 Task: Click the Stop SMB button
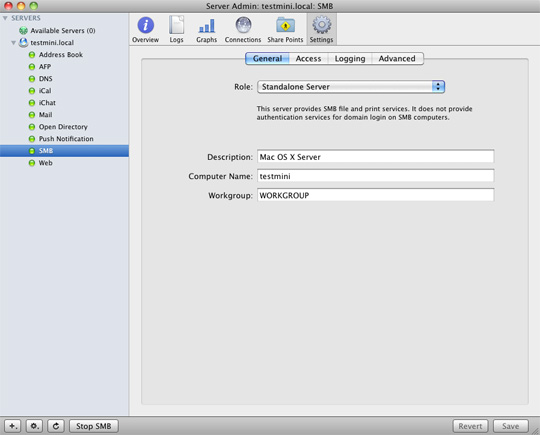click(94, 426)
